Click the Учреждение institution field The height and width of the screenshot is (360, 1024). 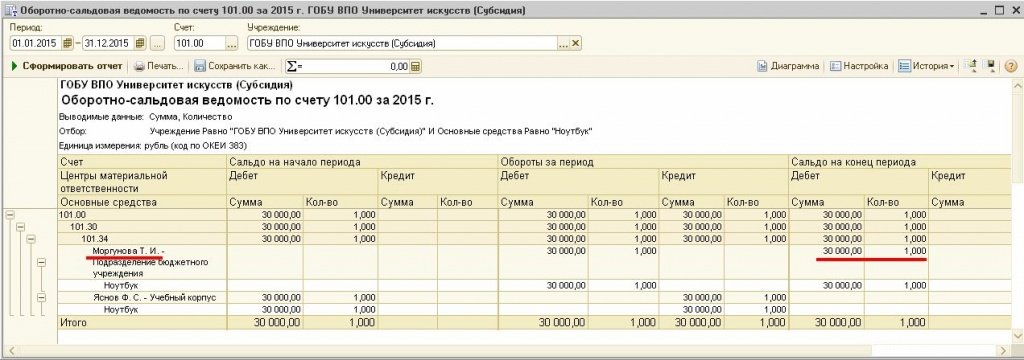click(x=402, y=44)
